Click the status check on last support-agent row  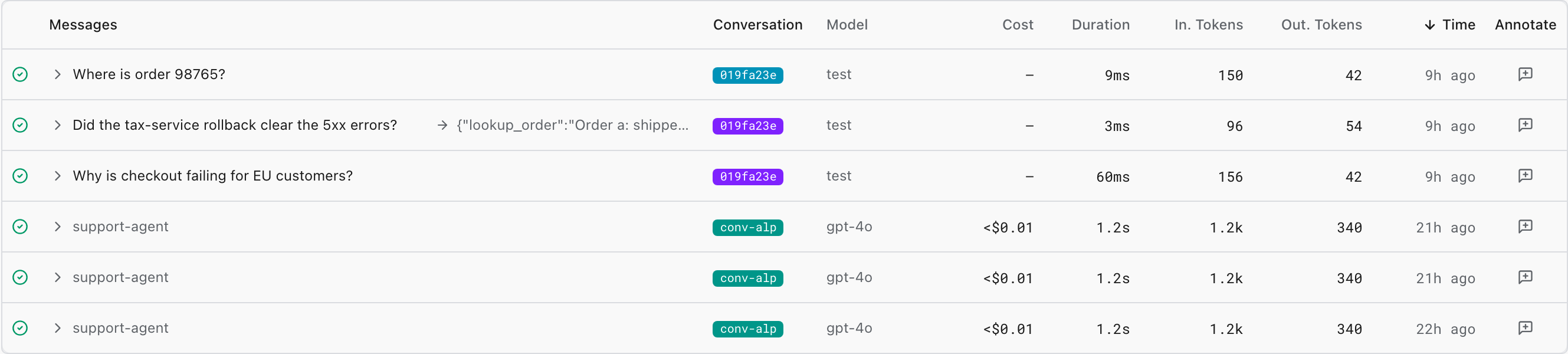pos(20,328)
